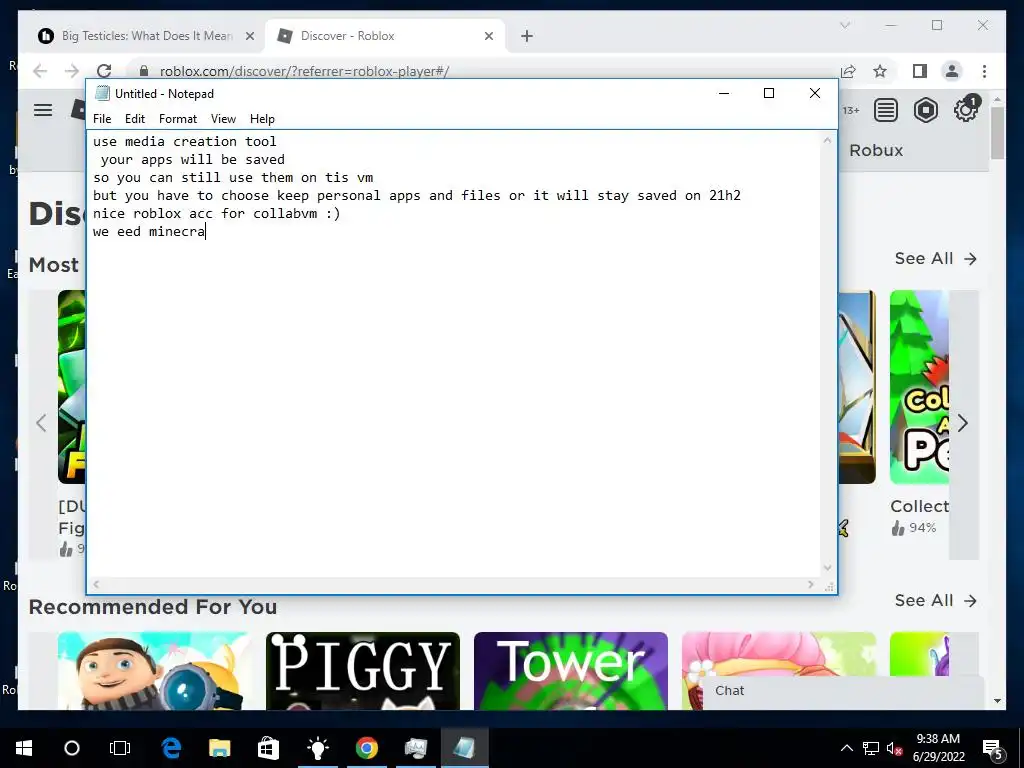
Task: Click the Robux tab label
Action: tap(876, 150)
